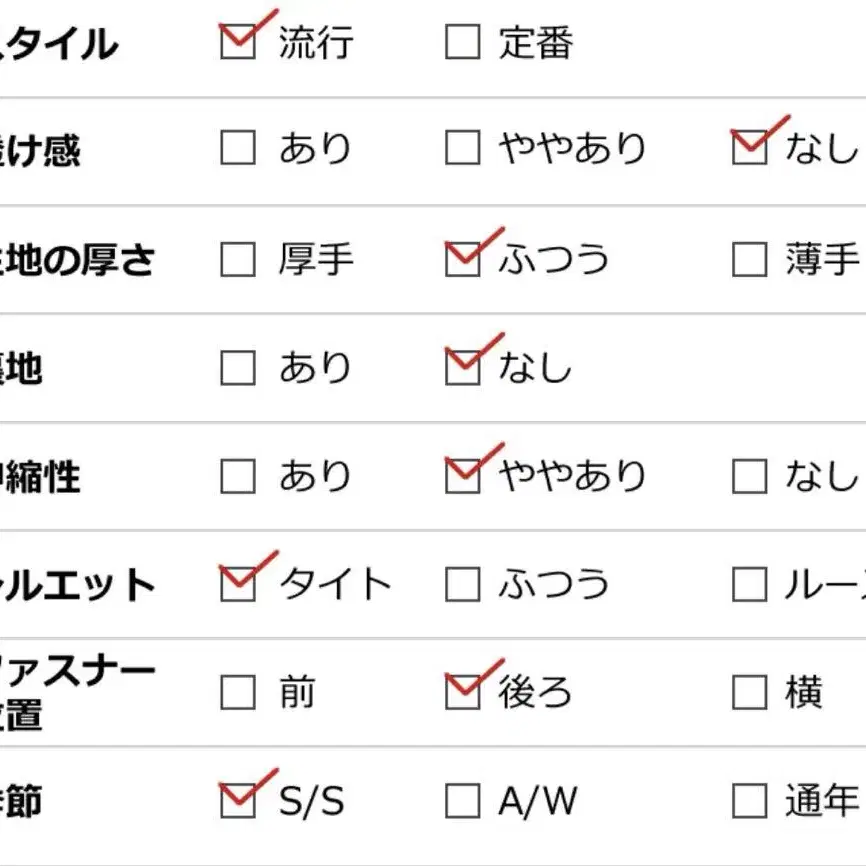Uncheck the ややあり checkbox in 伸縮性 row
Screen dimensions: 866x866
(x=462, y=476)
